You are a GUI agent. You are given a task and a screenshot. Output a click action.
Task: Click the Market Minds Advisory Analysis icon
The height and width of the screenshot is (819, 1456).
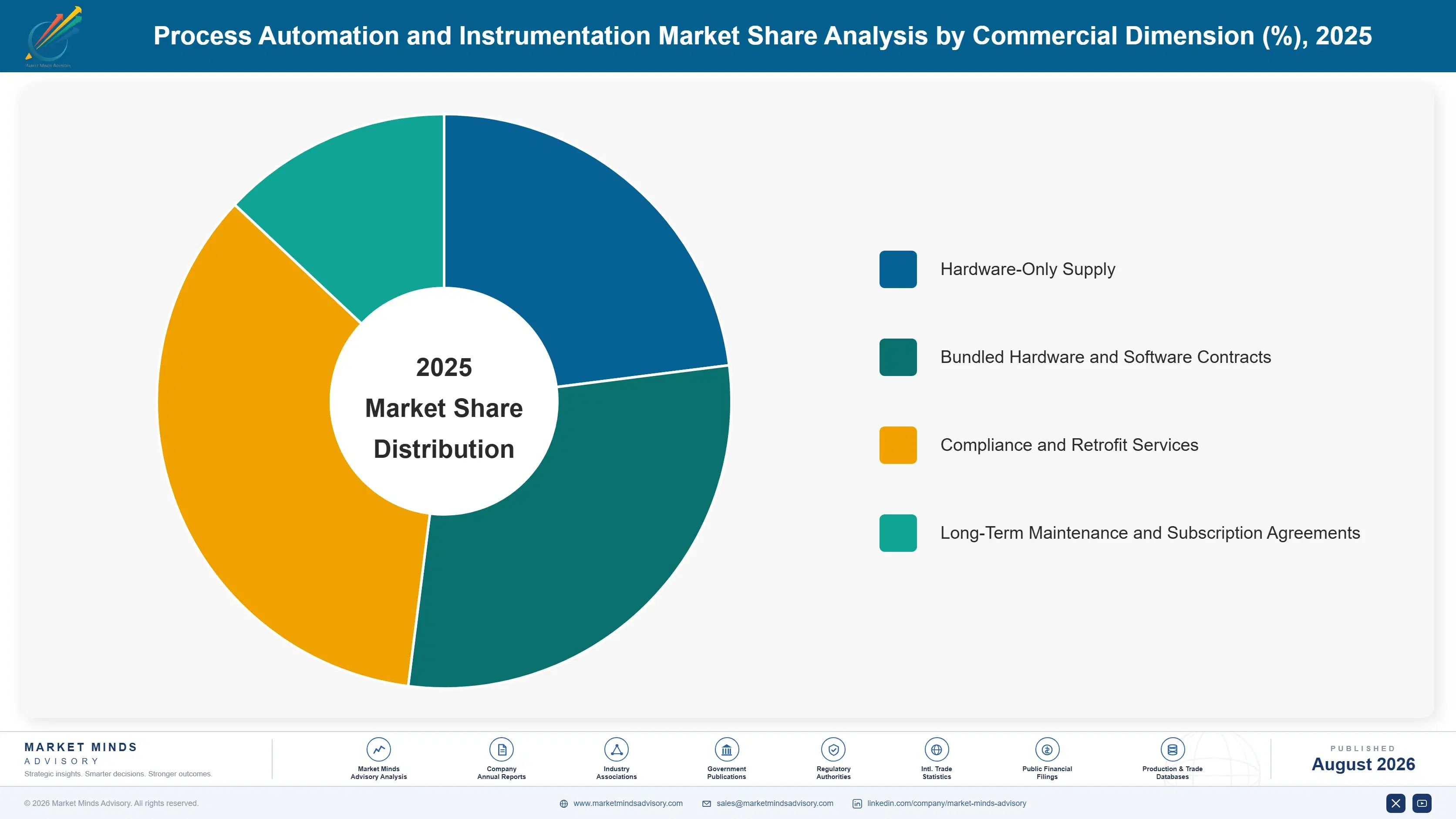pos(379,749)
